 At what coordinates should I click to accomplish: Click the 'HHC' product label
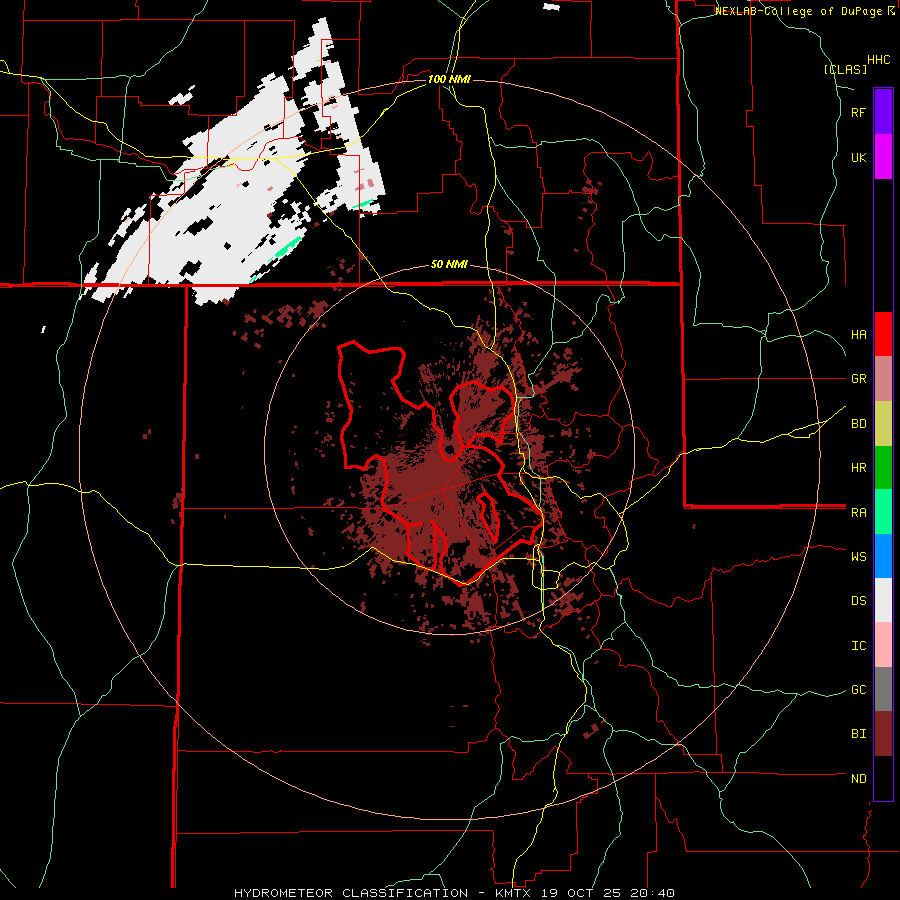878,60
